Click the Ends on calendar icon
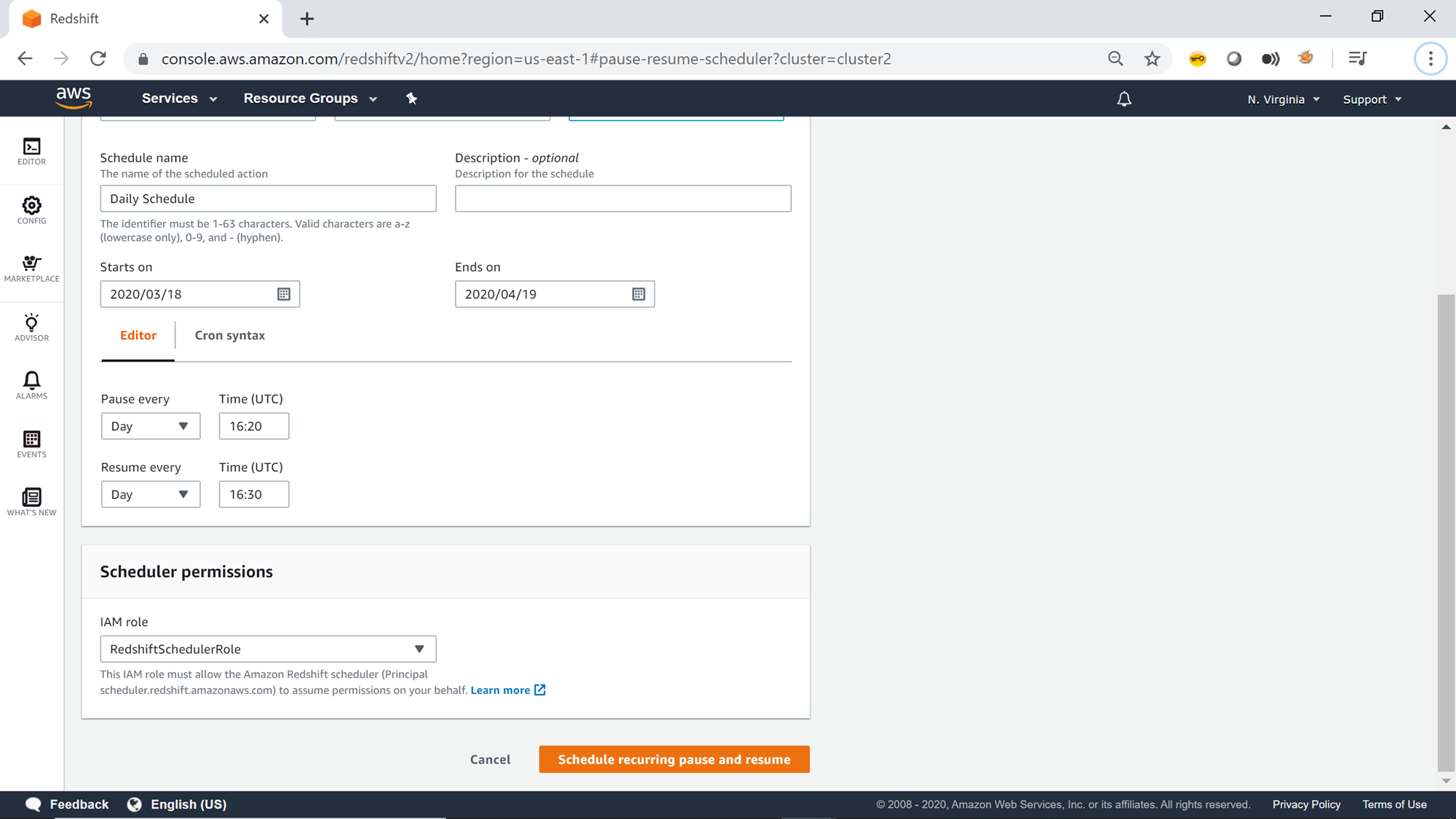This screenshot has width=1456, height=819. click(638, 294)
